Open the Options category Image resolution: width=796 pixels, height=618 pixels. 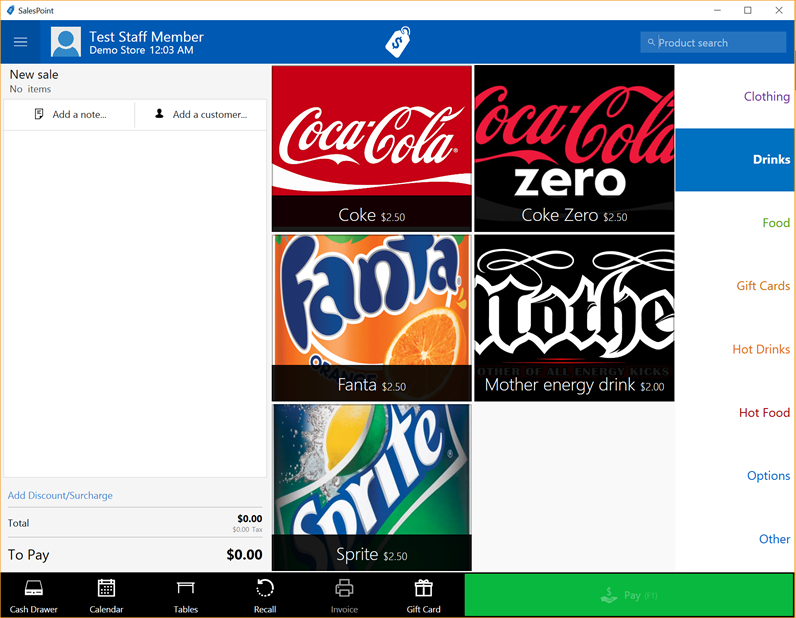735,476
